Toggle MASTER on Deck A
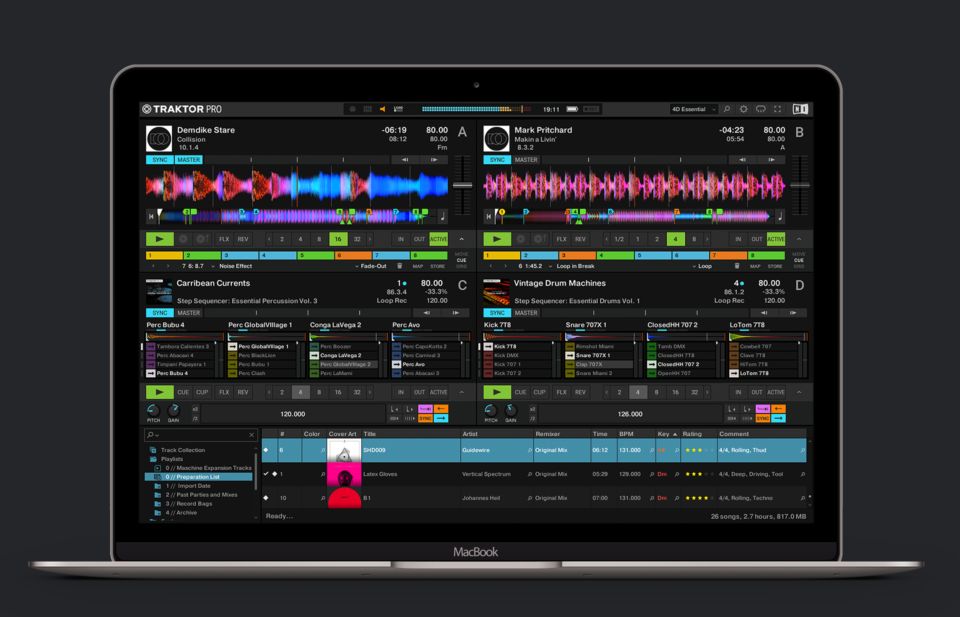The image size is (960, 617). [x=188, y=159]
